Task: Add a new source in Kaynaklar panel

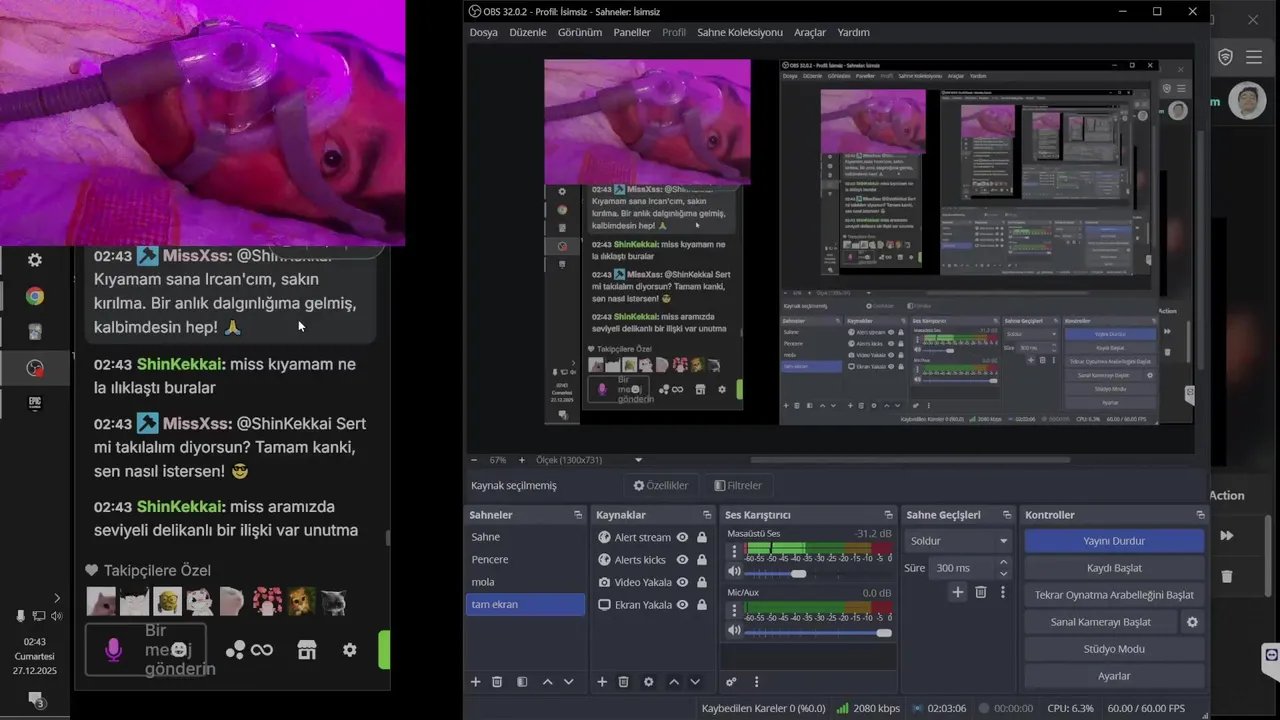Action: click(602, 682)
